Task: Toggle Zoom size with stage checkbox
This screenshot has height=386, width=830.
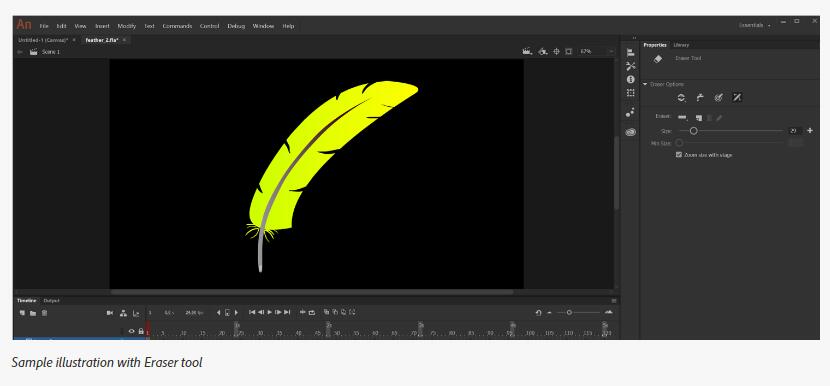Action: click(679, 155)
